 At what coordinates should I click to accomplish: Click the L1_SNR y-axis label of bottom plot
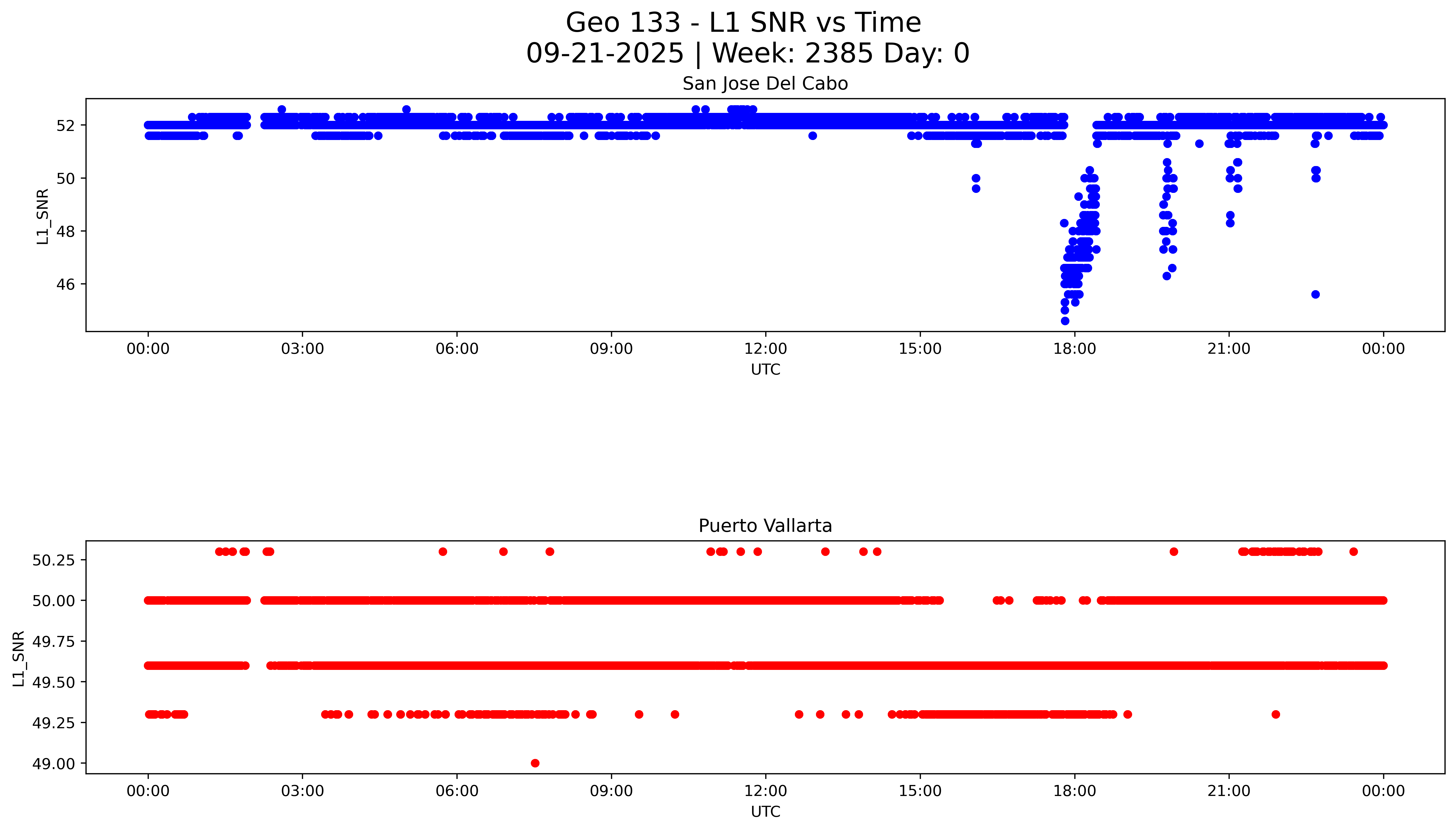[19, 658]
